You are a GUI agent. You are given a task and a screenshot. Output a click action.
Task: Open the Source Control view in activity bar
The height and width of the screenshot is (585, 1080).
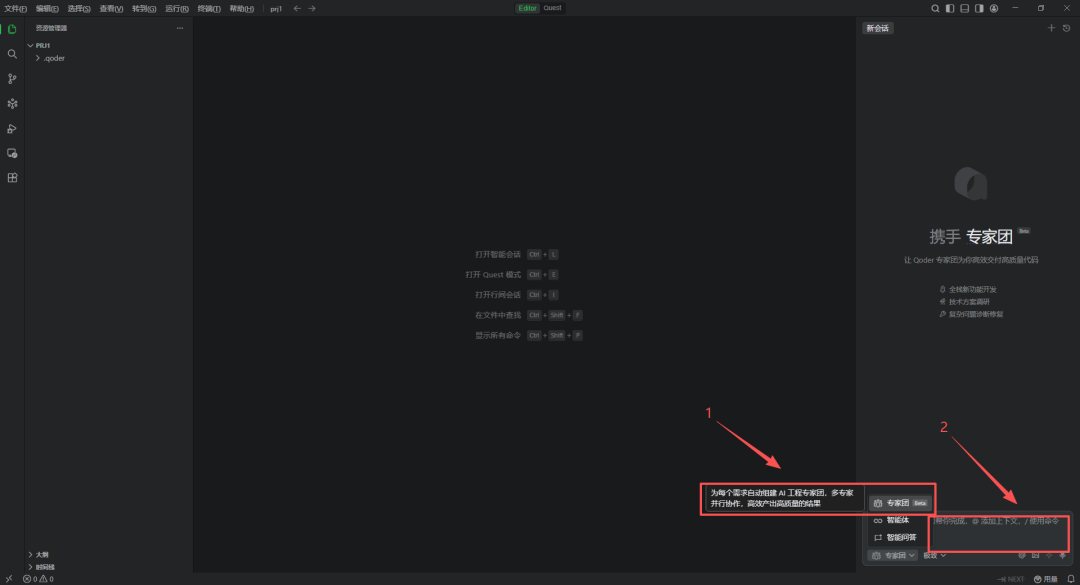[12, 79]
